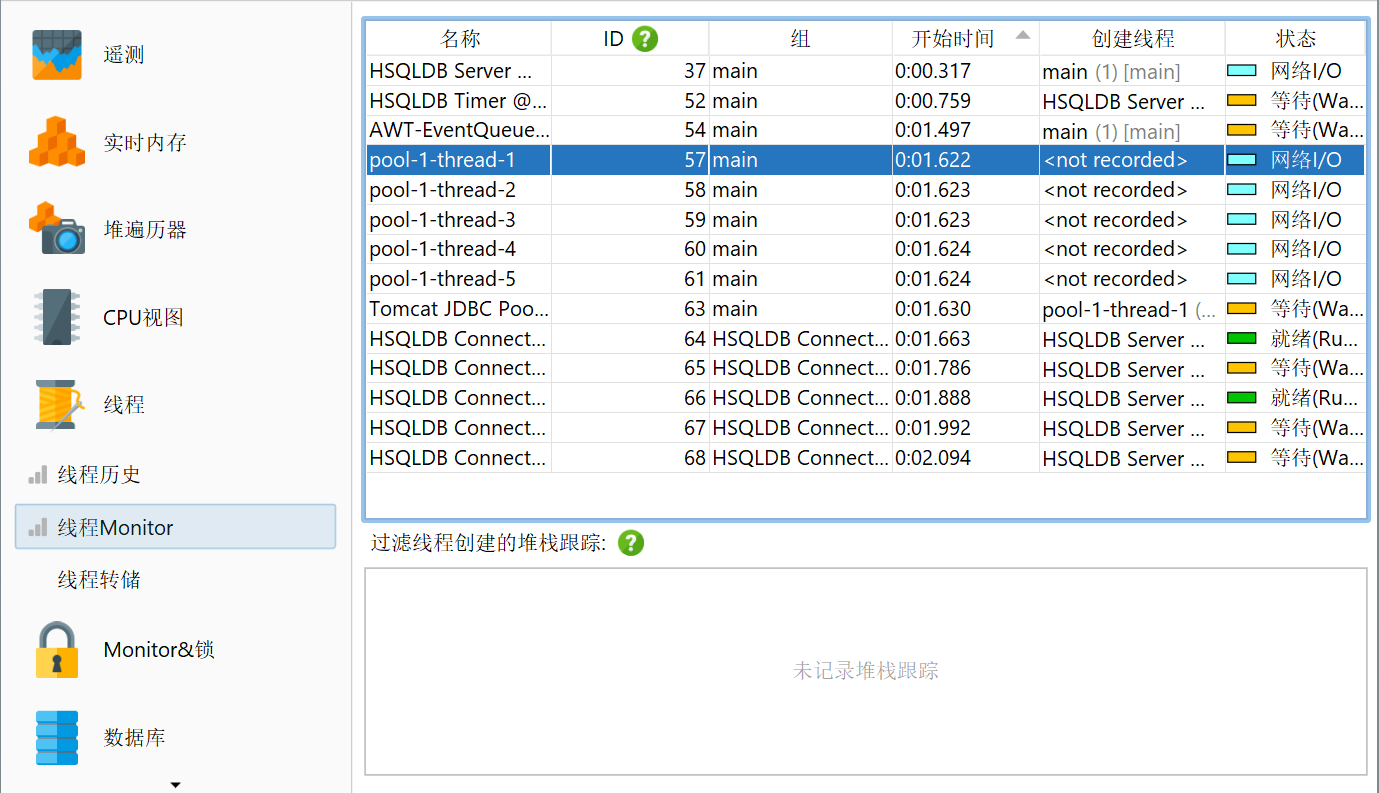Click start time 0:00.317
Viewport: 1379px width, 793px height.
[933, 71]
